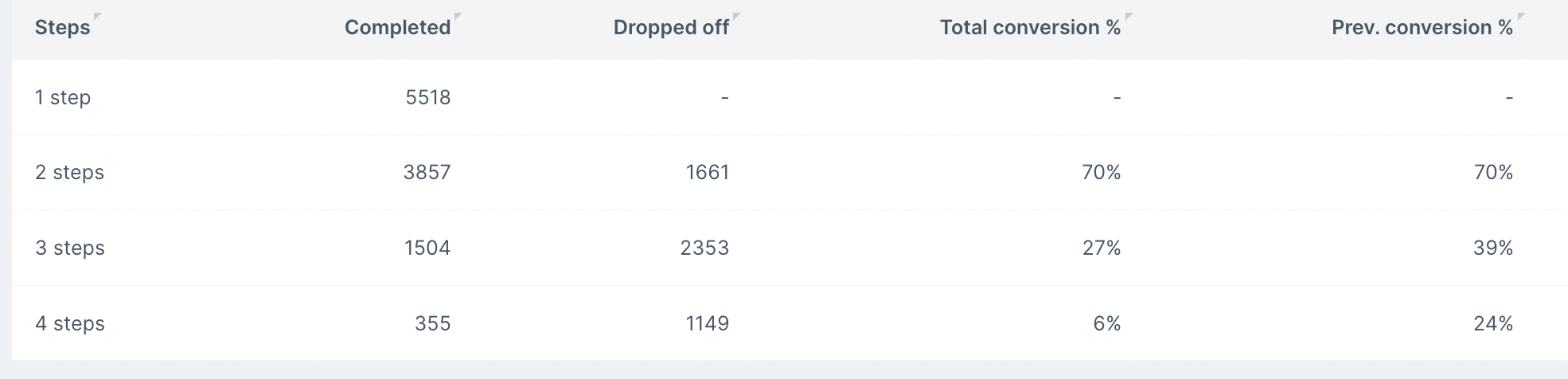Sort by Total conversion % header
The height and width of the screenshot is (379, 1568).
click(x=1030, y=27)
